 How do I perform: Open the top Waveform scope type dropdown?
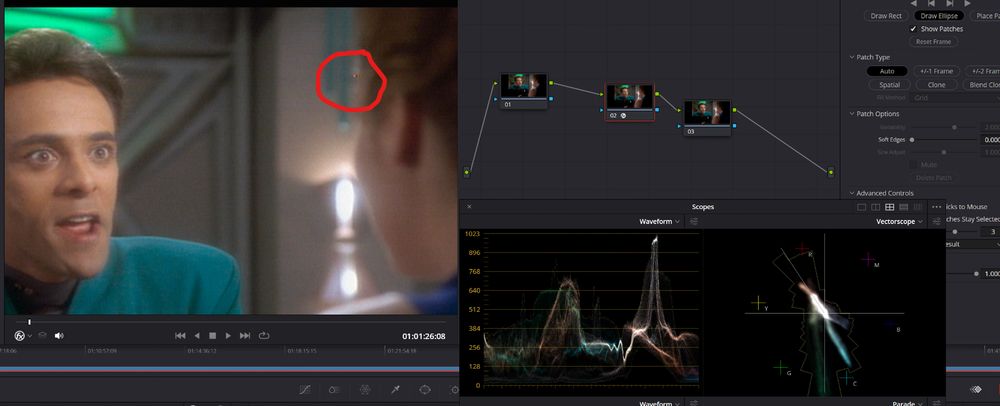659,221
